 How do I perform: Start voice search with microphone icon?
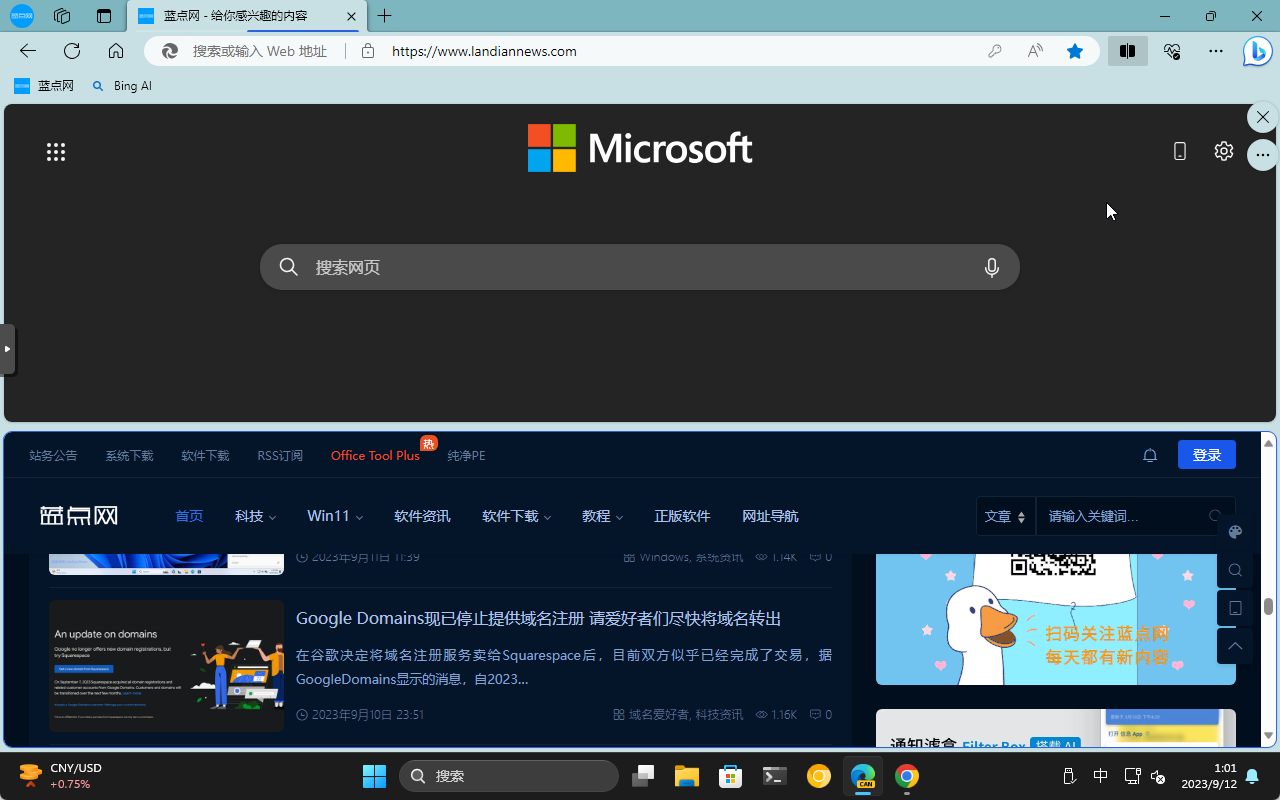coord(992,267)
